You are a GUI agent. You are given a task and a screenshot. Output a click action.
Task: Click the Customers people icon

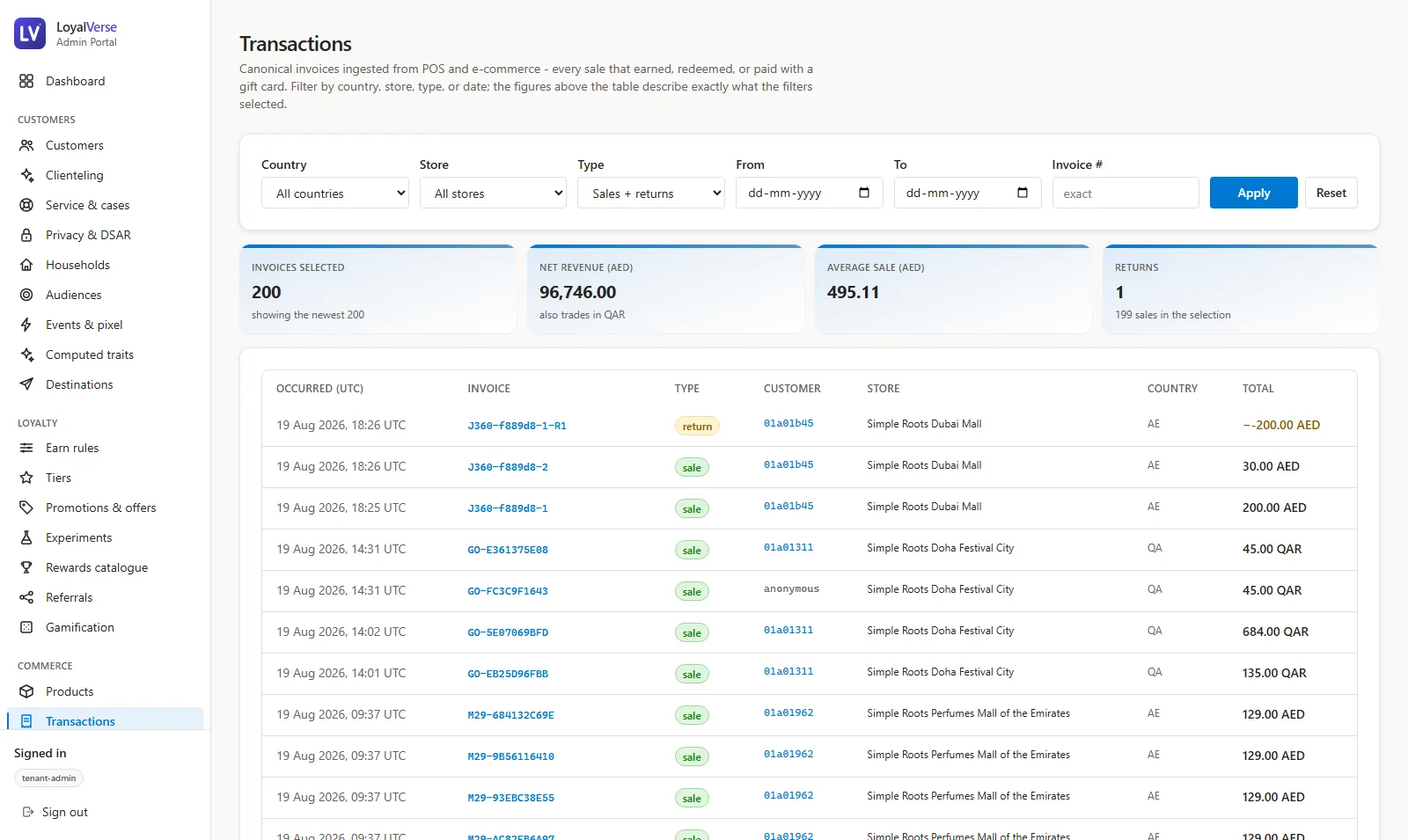26,145
